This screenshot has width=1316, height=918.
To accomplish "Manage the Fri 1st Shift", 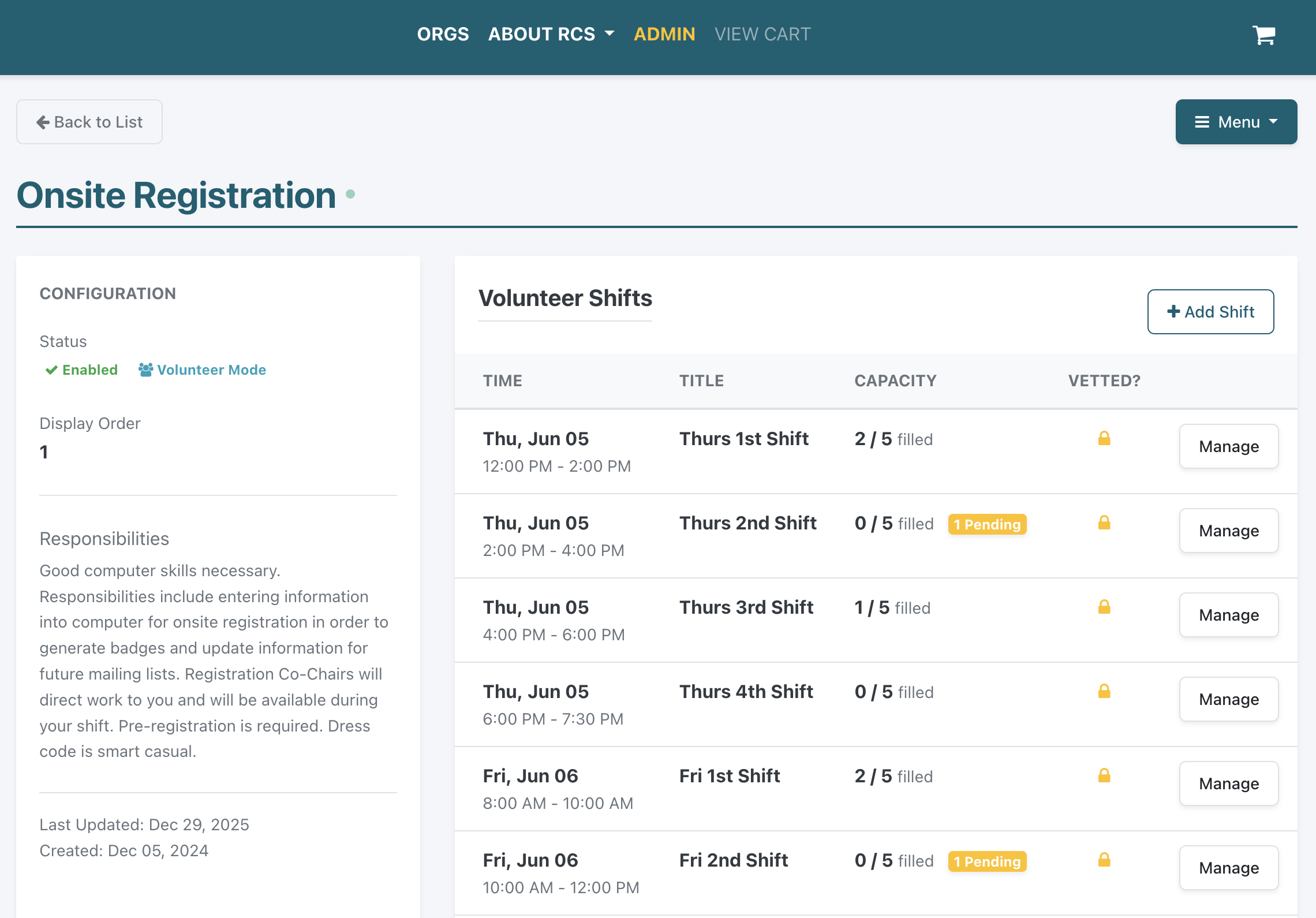I will pyautogui.click(x=1229, y=783).
